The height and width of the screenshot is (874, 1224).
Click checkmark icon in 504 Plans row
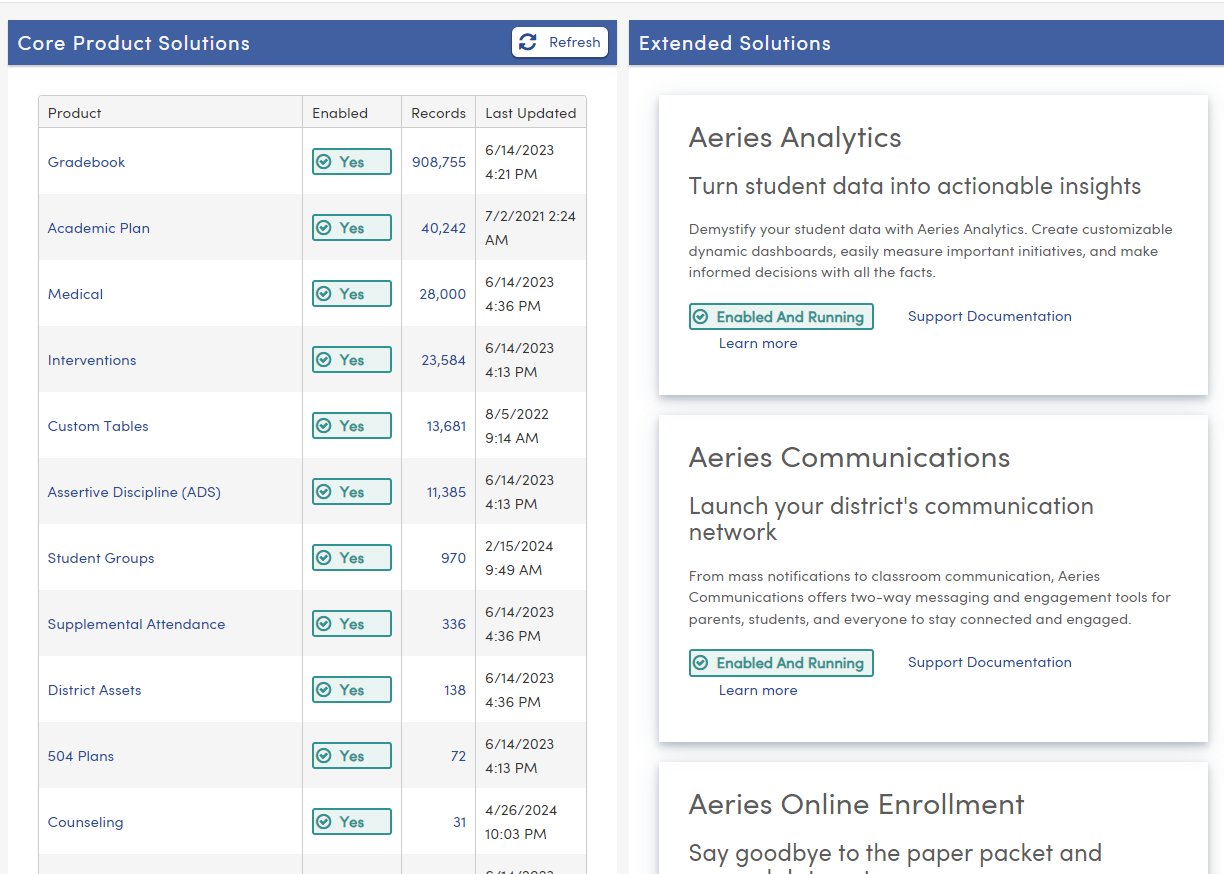coord(324,756)
